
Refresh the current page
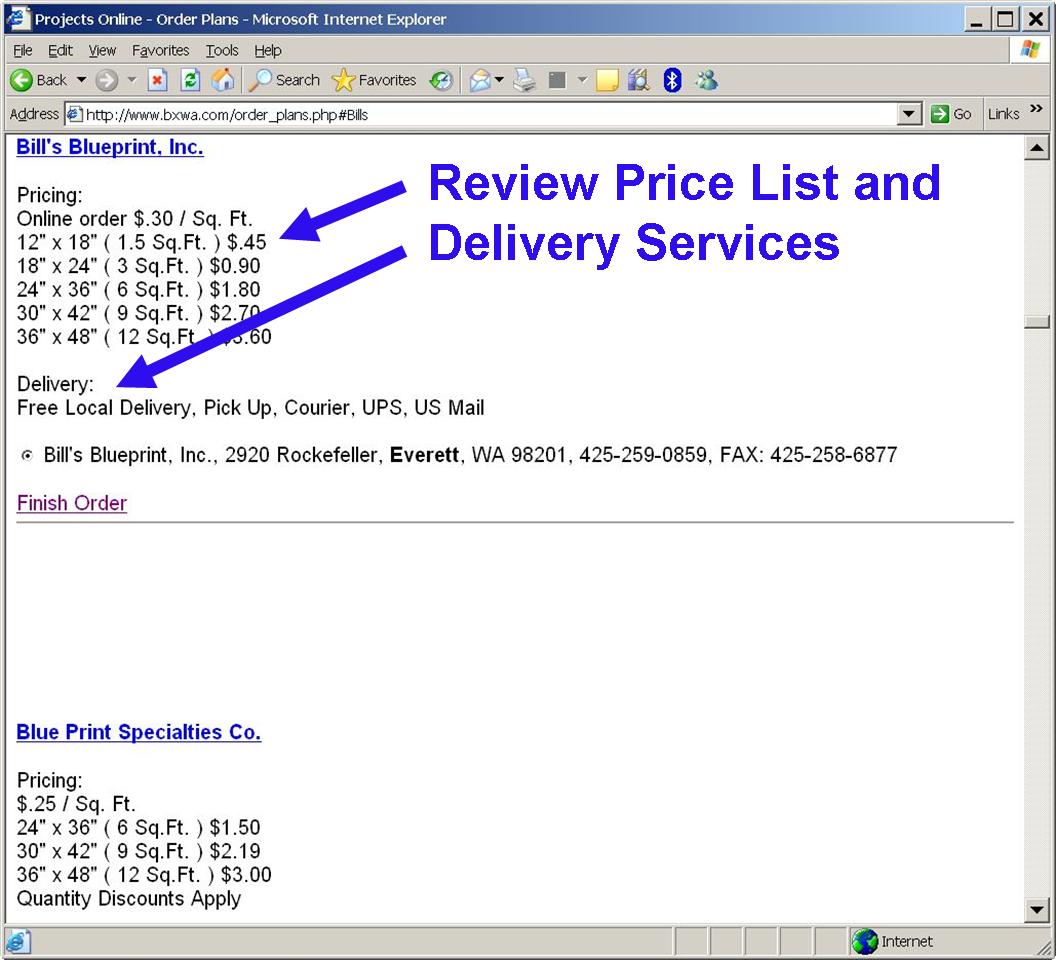191,81
